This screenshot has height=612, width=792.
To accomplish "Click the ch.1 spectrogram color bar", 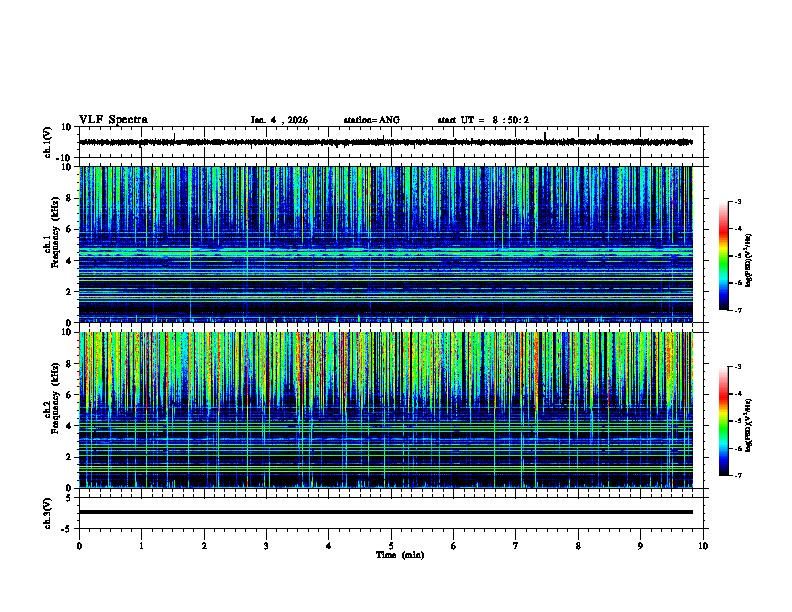I will pos(723,256).
